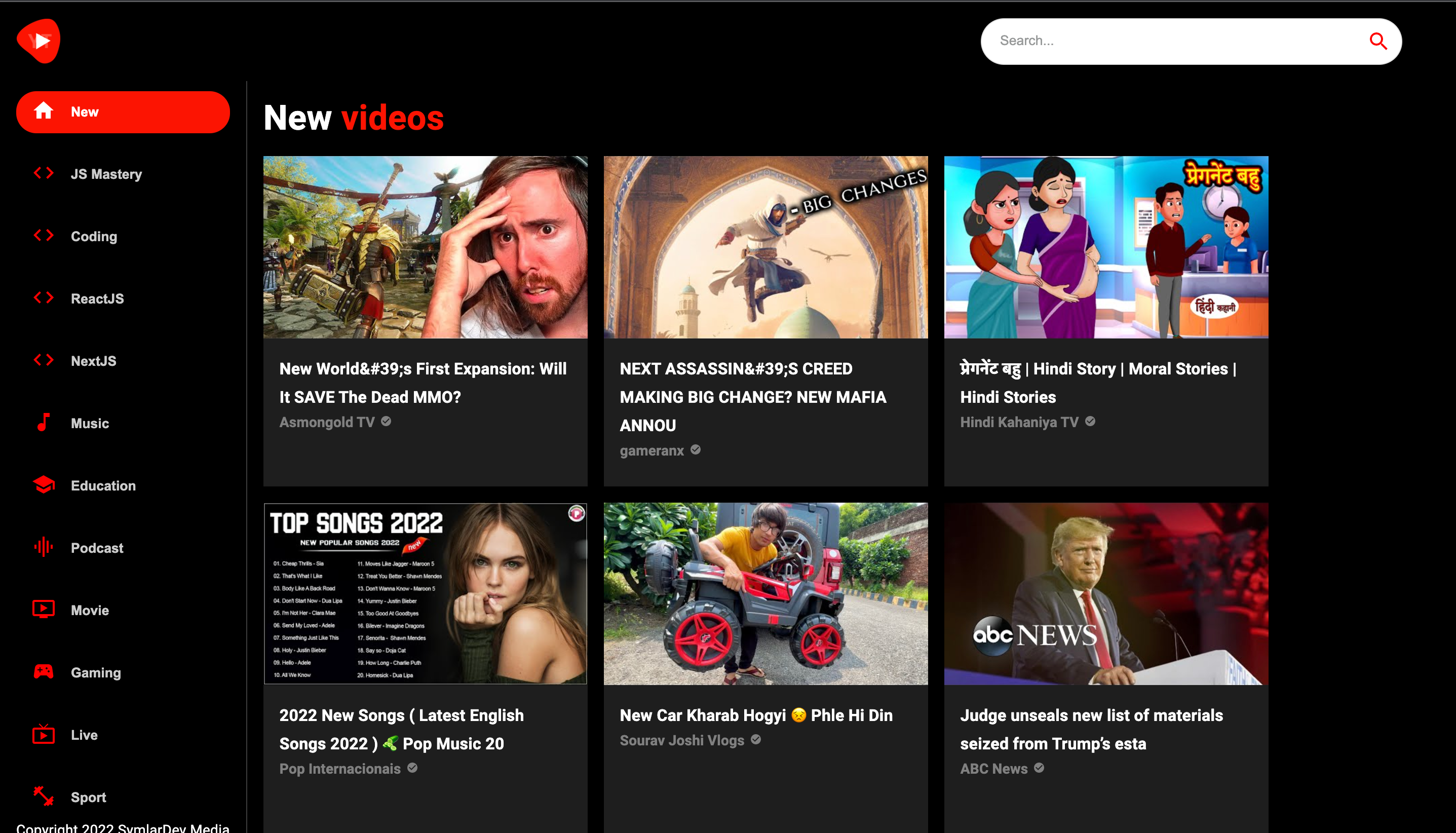Click the red magnifier search icon

tap(1377, 41)
